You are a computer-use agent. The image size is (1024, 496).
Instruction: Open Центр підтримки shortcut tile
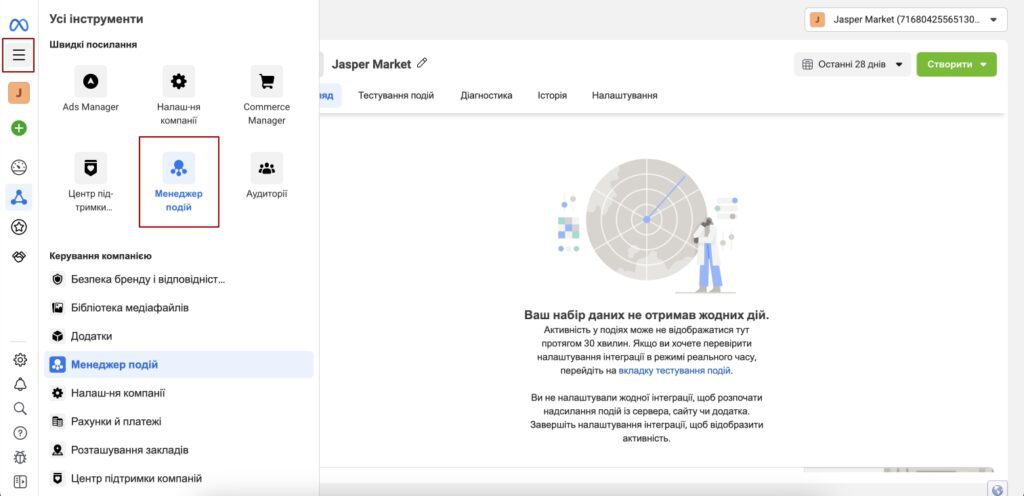coord(90,183)
